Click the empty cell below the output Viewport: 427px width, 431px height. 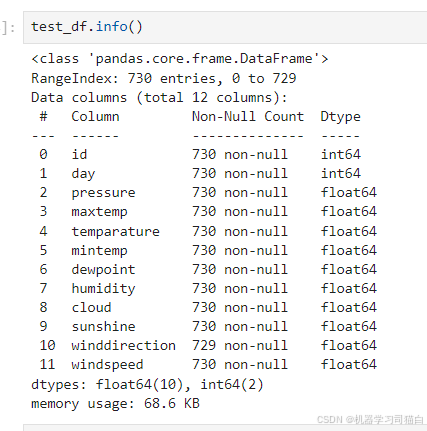click(x=225, y=428)
